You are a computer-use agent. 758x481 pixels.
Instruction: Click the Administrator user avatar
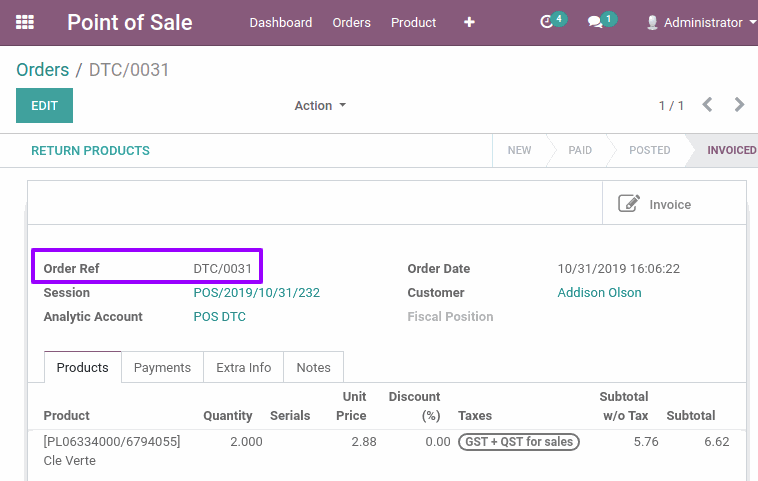coord(652,22)
